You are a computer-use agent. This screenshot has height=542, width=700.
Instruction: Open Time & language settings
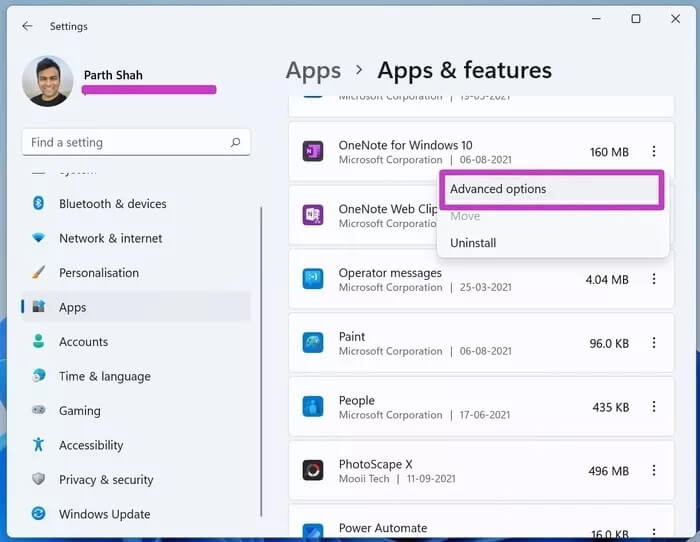pos(137,376)
